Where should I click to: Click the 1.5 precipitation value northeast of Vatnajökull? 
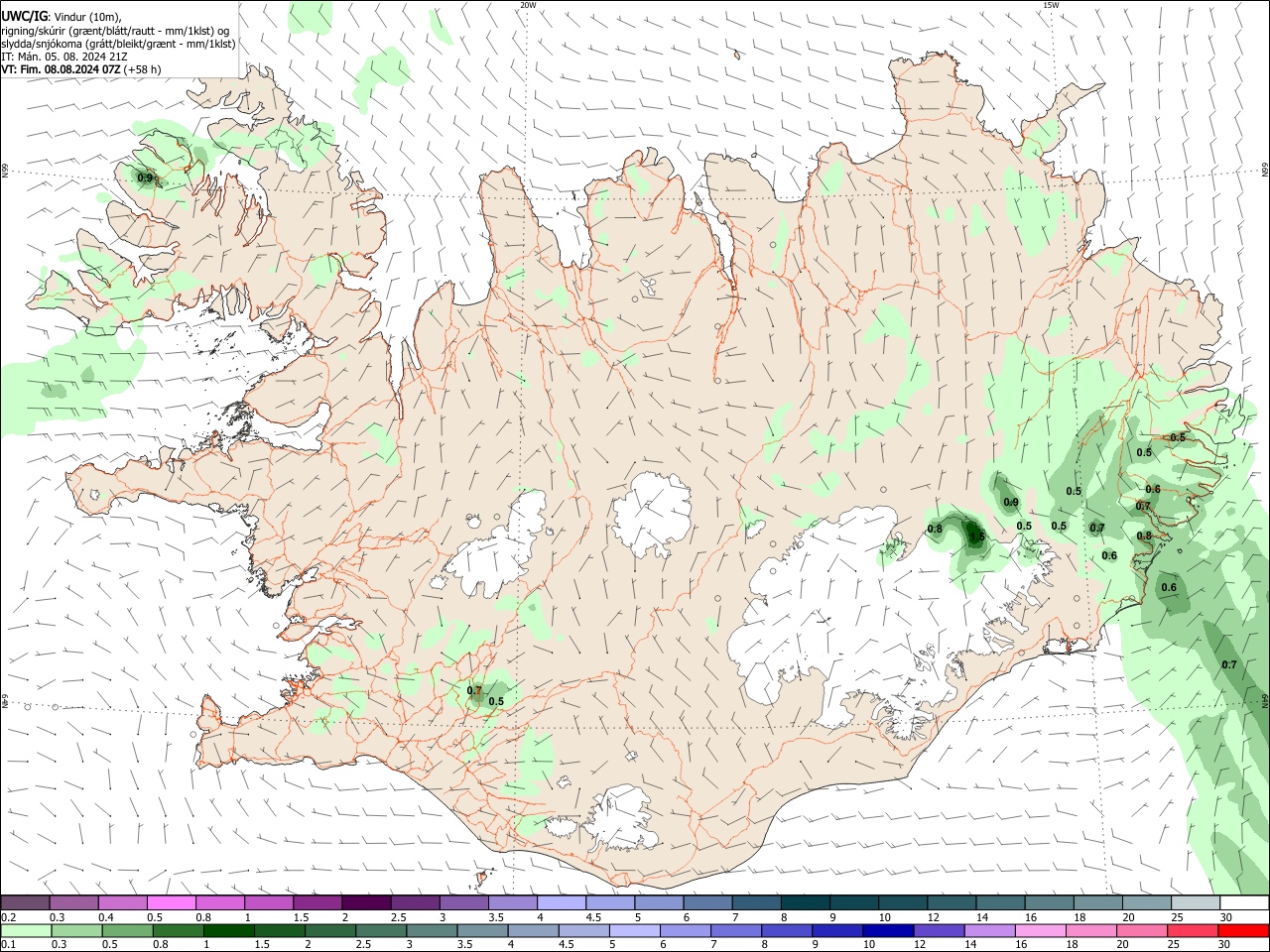977,537
